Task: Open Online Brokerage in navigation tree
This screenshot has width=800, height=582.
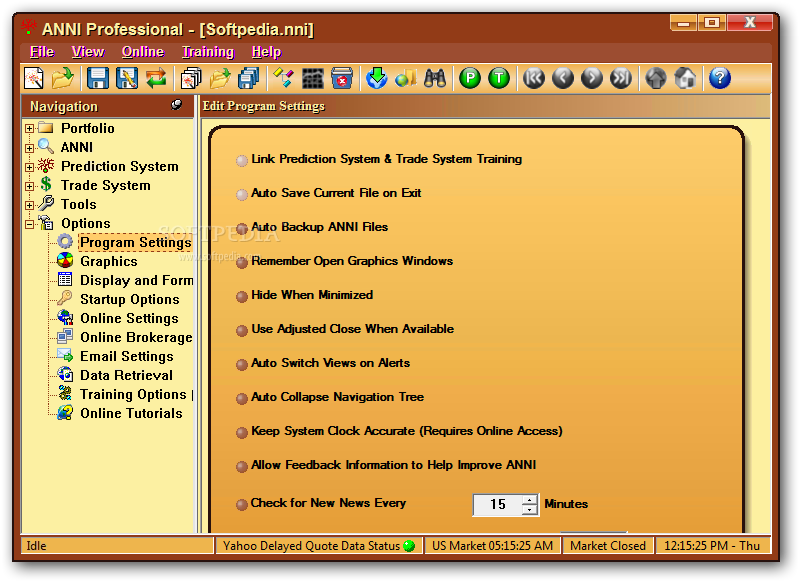Action: tap(136, 337)
